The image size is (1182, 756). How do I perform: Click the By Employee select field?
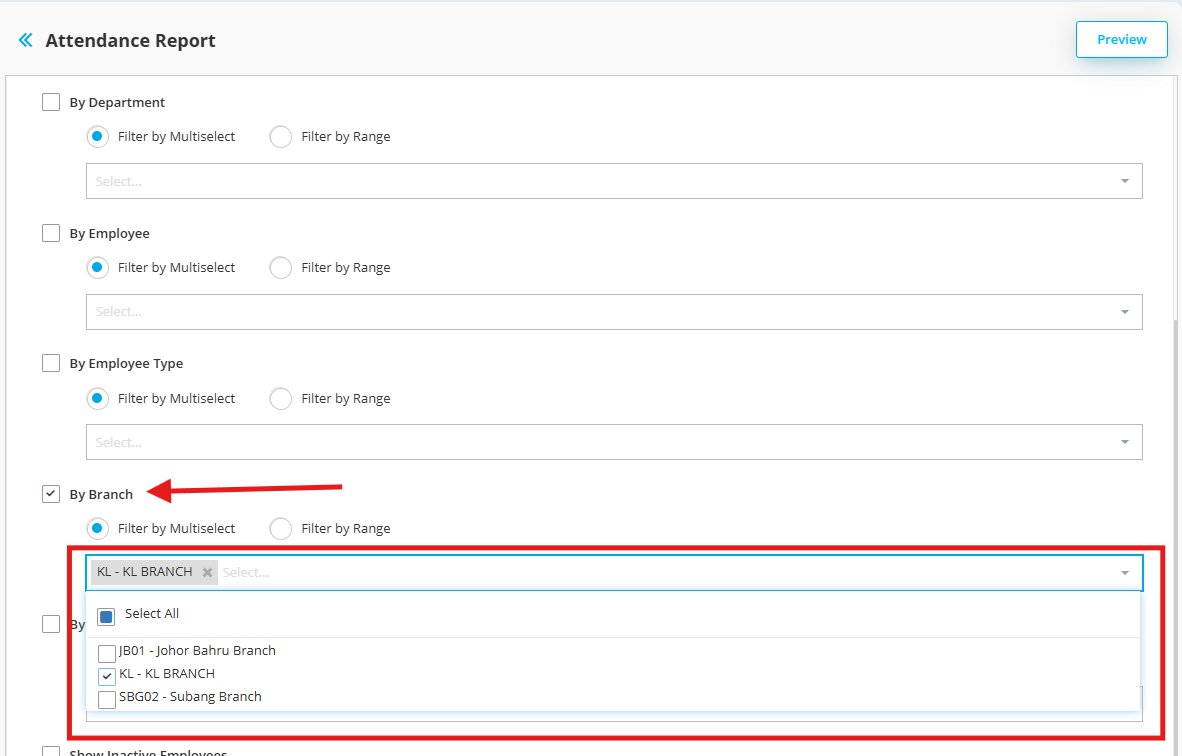tap(614, 311)
